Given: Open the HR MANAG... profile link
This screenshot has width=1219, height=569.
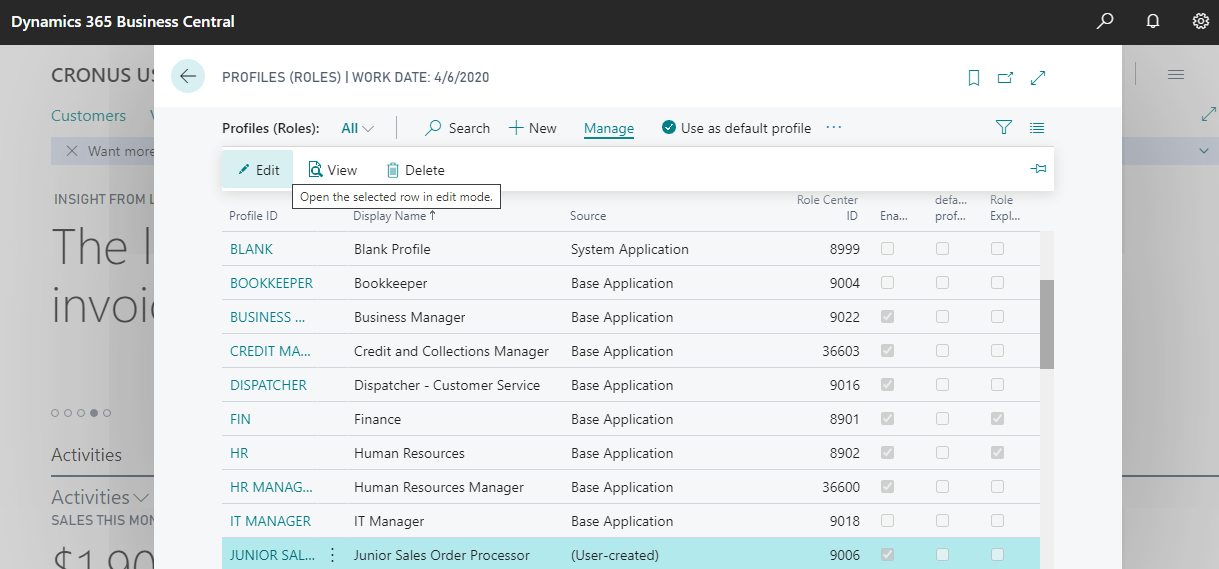Looking at the screenshot, I should (271, 487).
